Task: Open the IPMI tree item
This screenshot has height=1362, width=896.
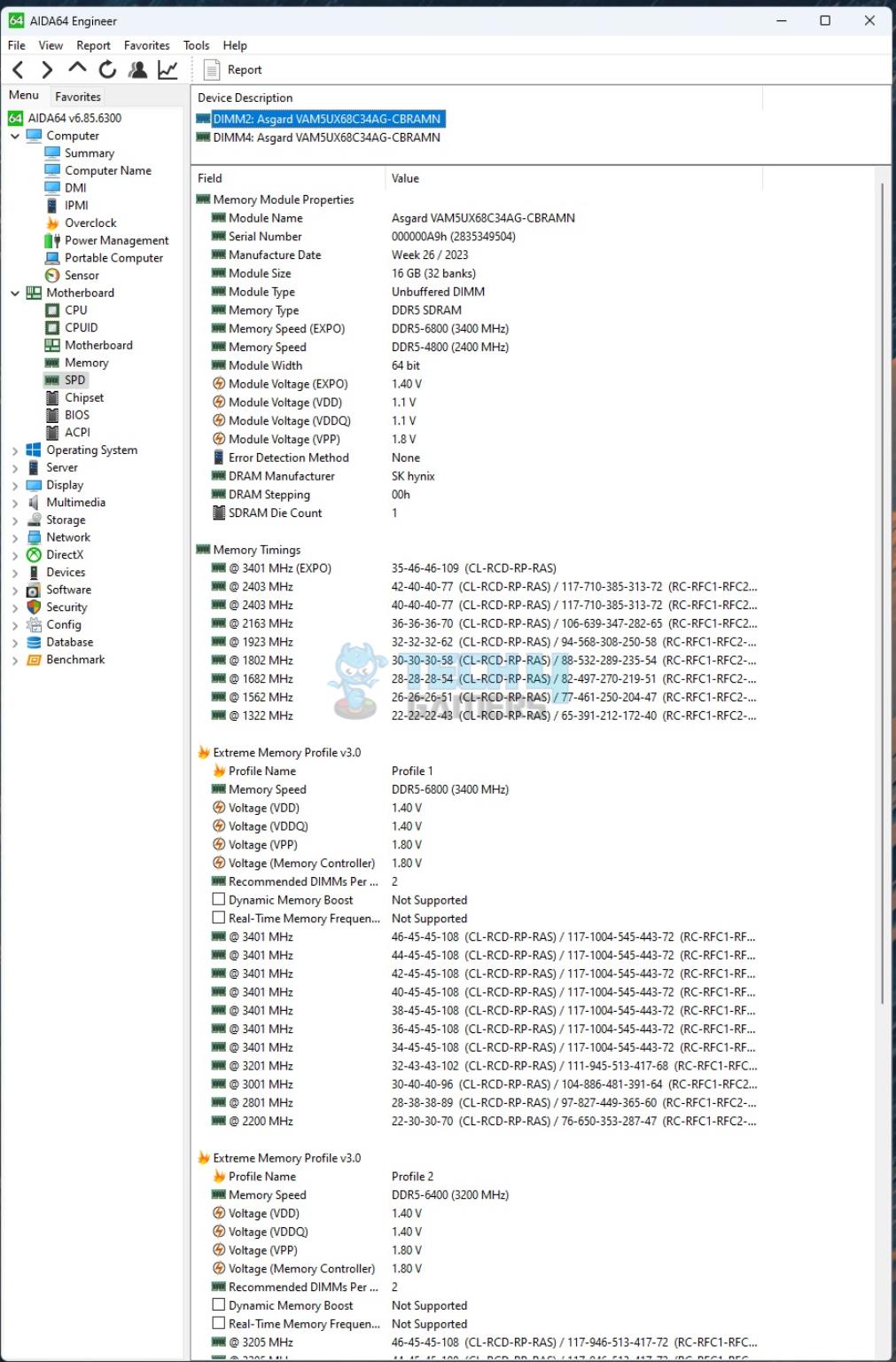Action: pos(76,205)
